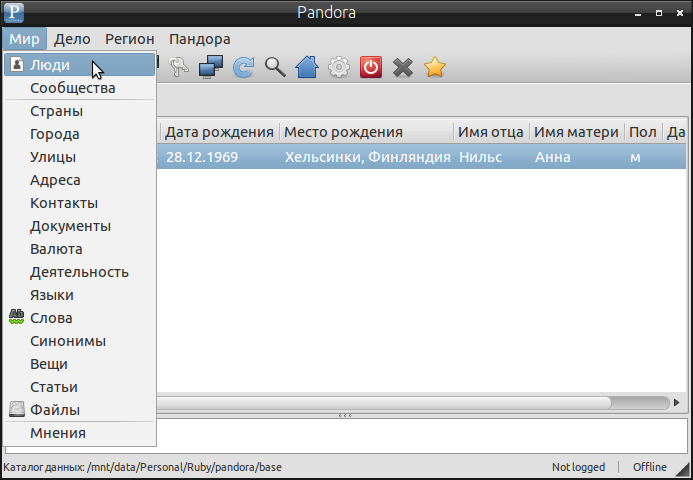
Task: Click the Pandora logo in title bar
Action: click(x=14, y=12)
